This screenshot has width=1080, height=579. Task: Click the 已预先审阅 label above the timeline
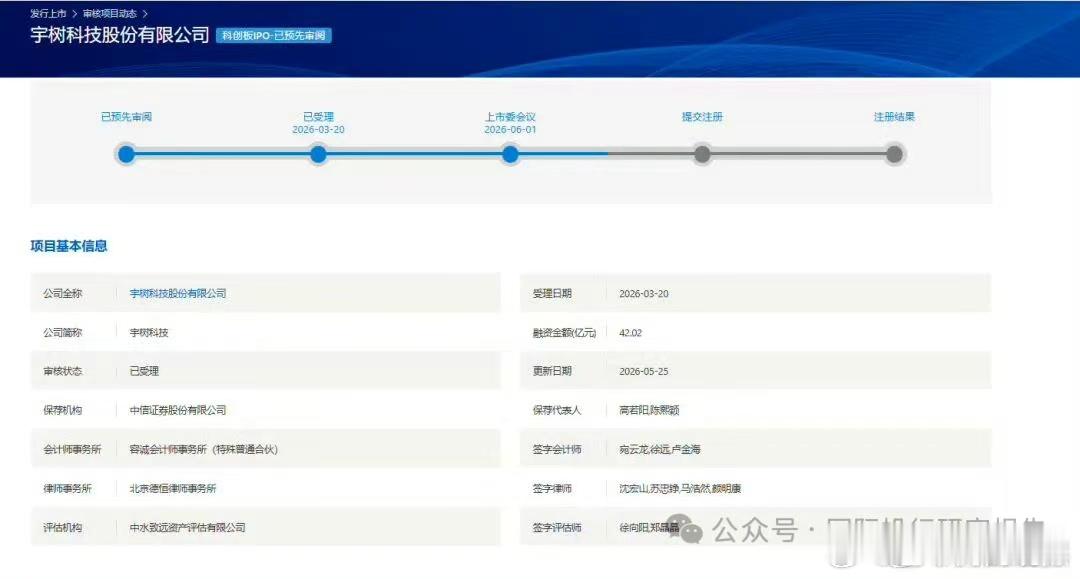tap(126, 116)
